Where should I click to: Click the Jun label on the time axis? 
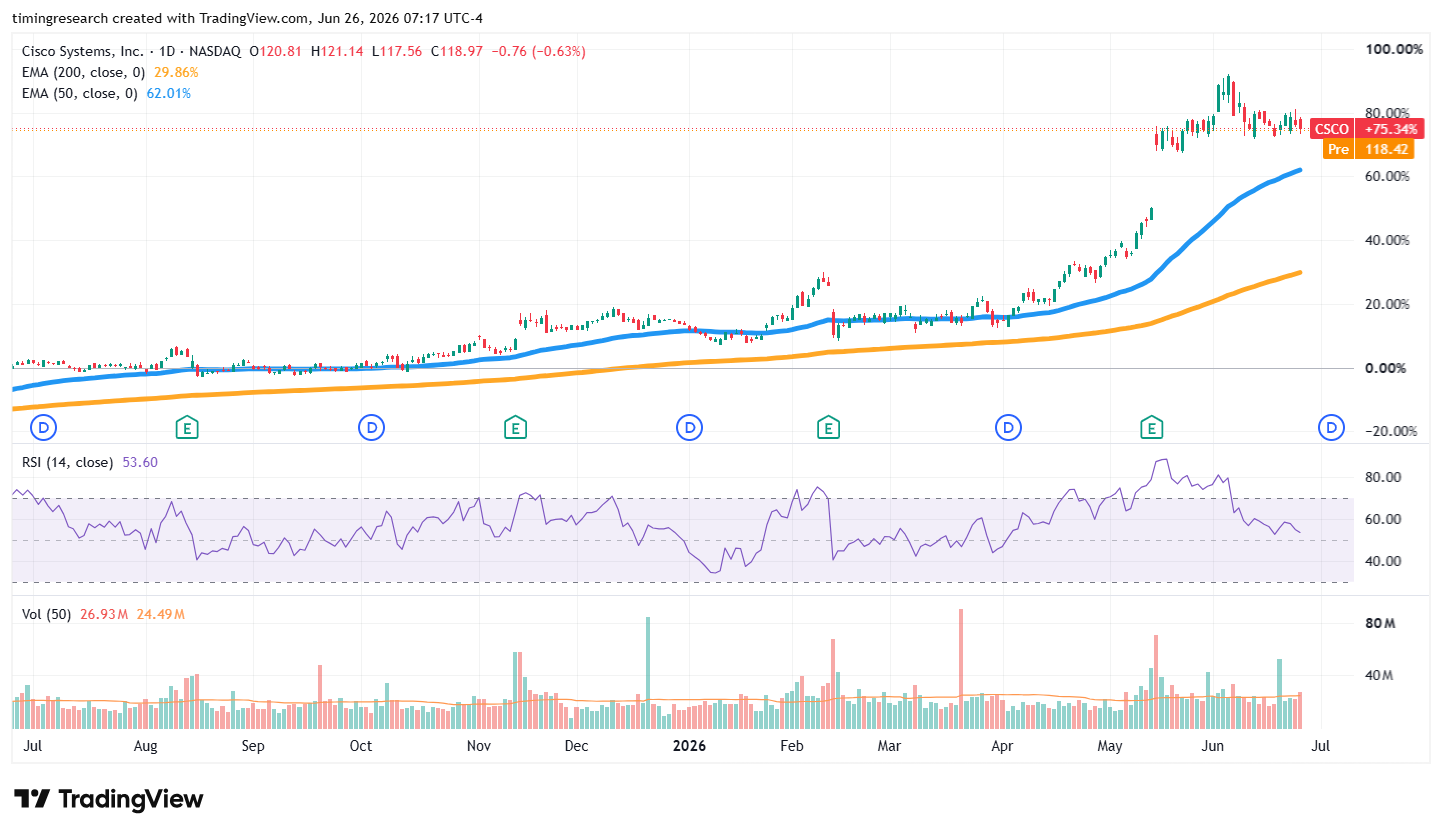[1213, 746]
